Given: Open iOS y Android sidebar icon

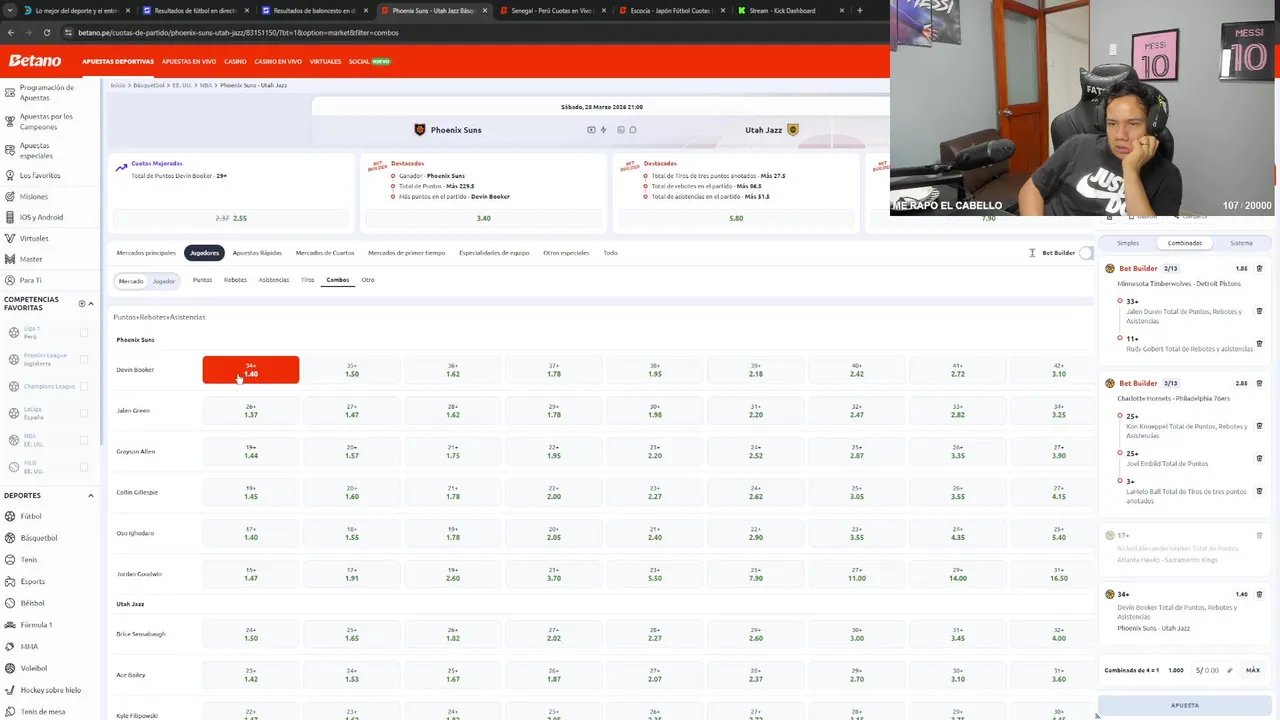Looking at the screenshot, I should click(9, 217).
